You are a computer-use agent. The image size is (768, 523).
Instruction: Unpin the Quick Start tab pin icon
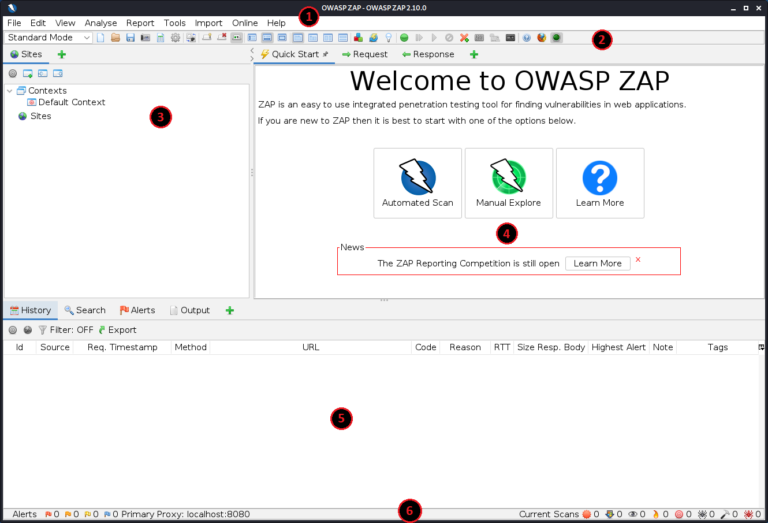tap(325, 54)
